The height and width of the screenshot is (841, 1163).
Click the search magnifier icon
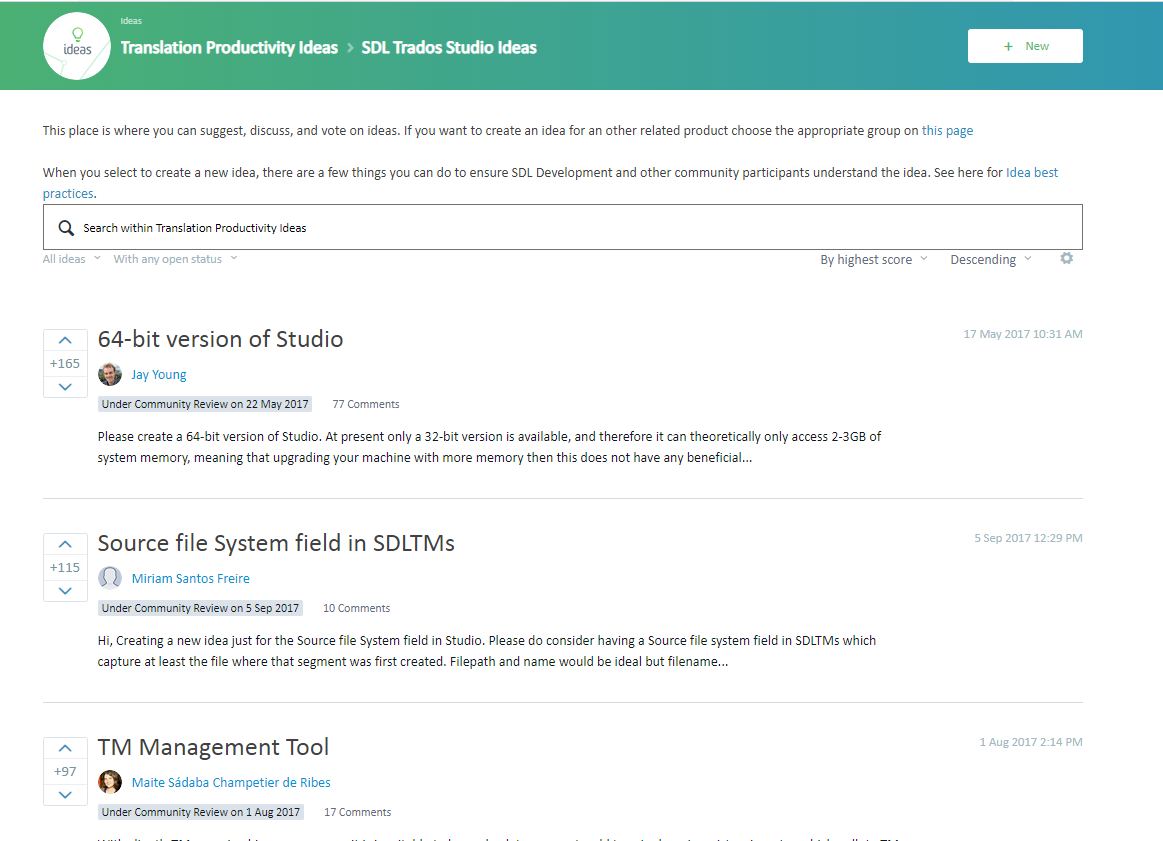[x=66, y=228]
